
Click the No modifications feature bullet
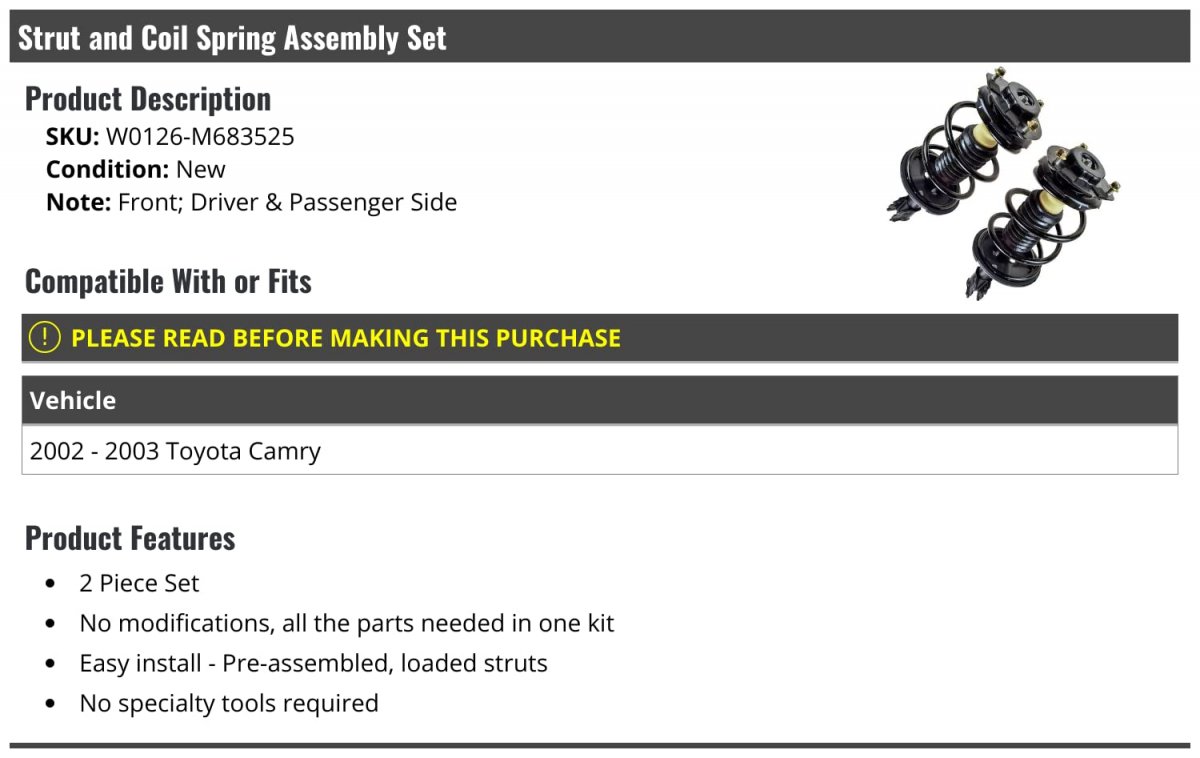coord(347,623)
